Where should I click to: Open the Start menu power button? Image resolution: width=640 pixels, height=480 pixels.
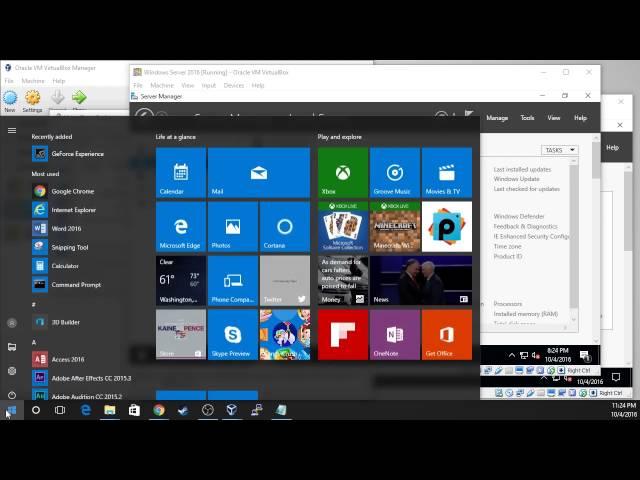tap(12, 395)
